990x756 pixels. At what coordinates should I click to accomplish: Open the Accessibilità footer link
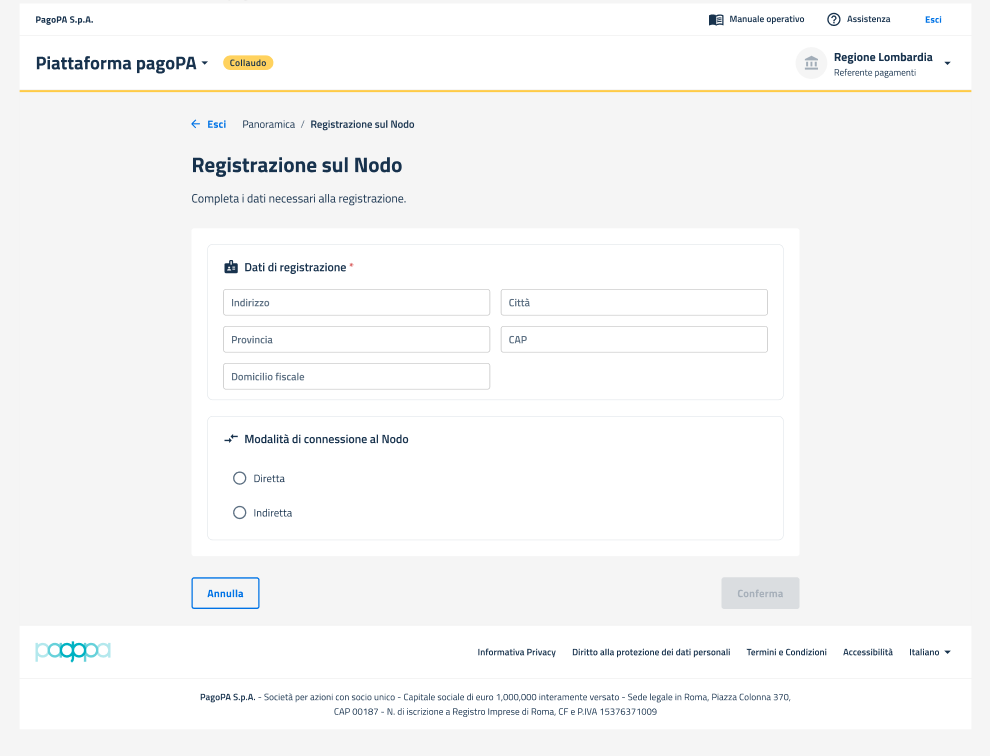[x=867, y=652]
